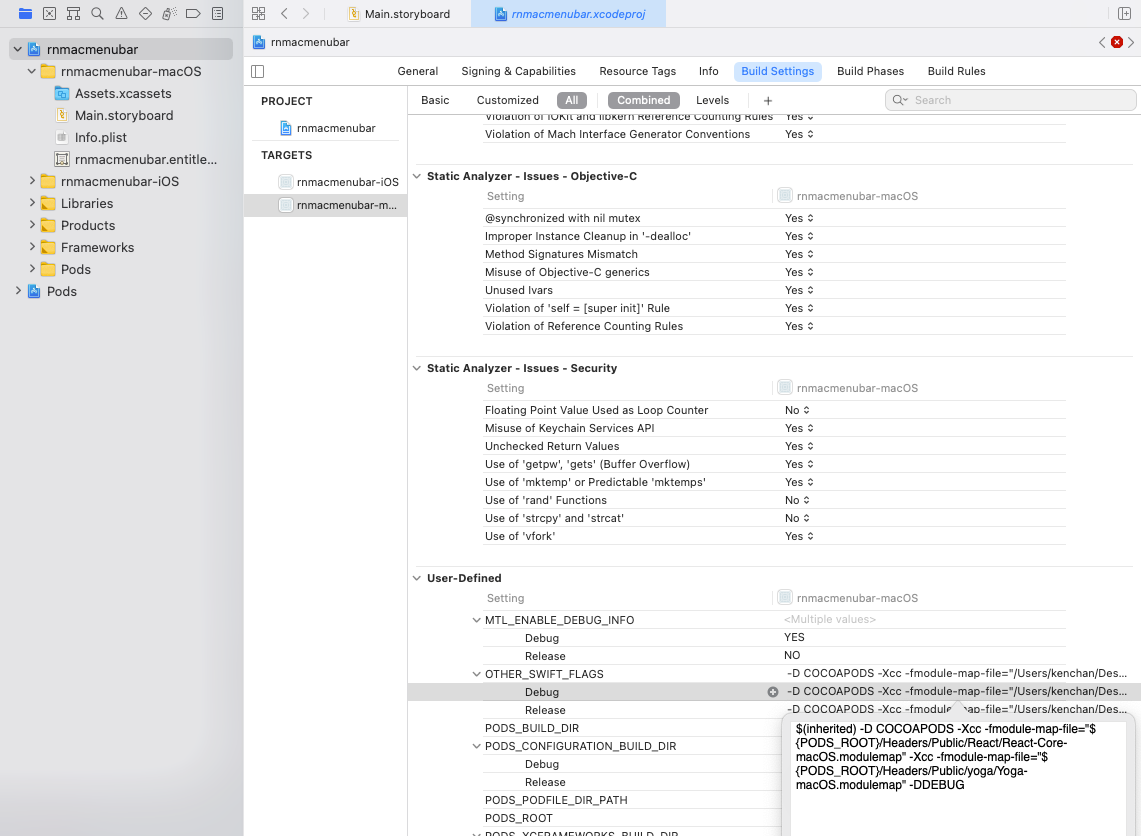Click the red error indicator icon
The image size is (1141, 836).
[x=1116, y=42]
